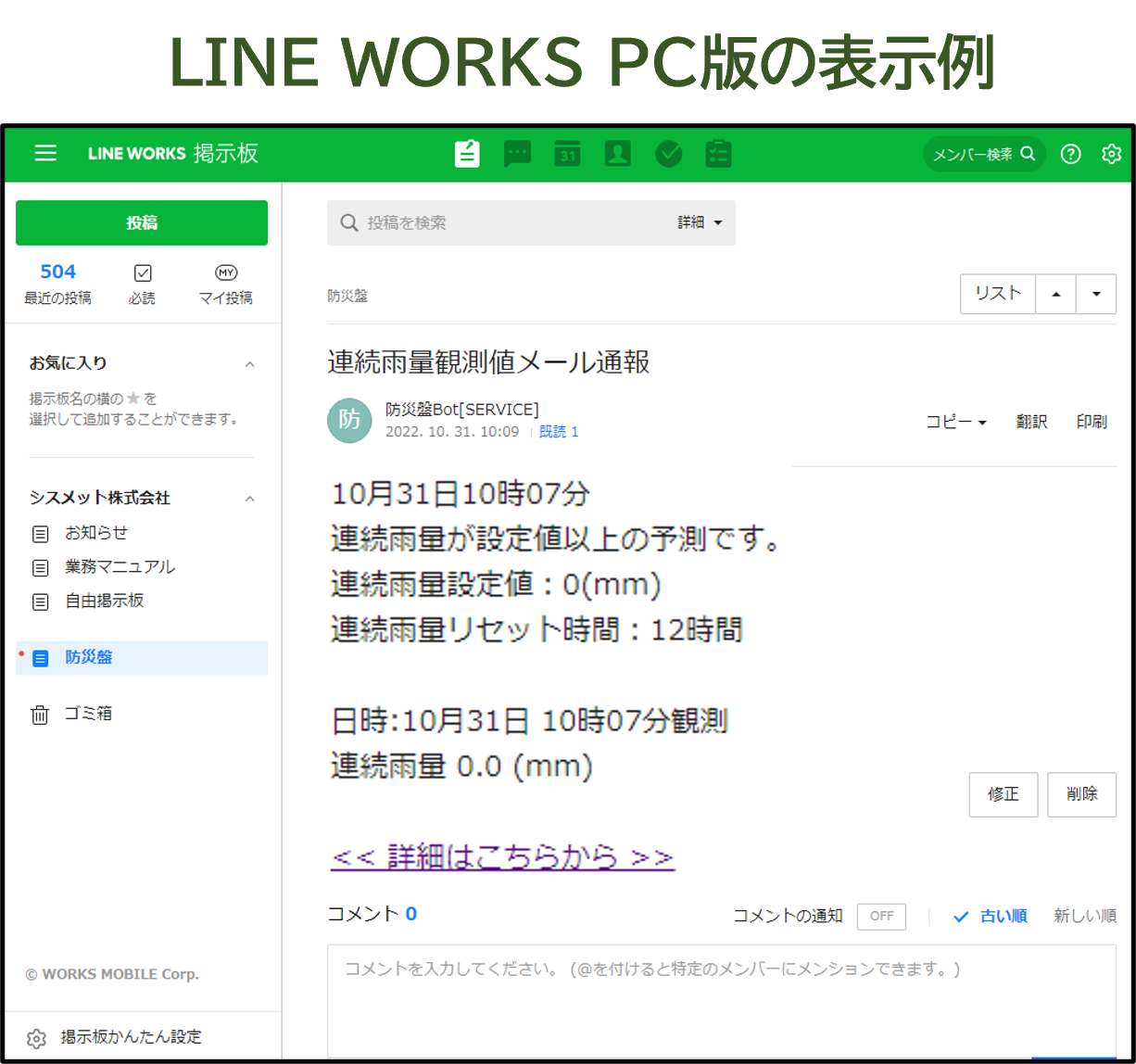Open the 詳細 search options dropdown
1136x1064 pixels.
[700, 222]
